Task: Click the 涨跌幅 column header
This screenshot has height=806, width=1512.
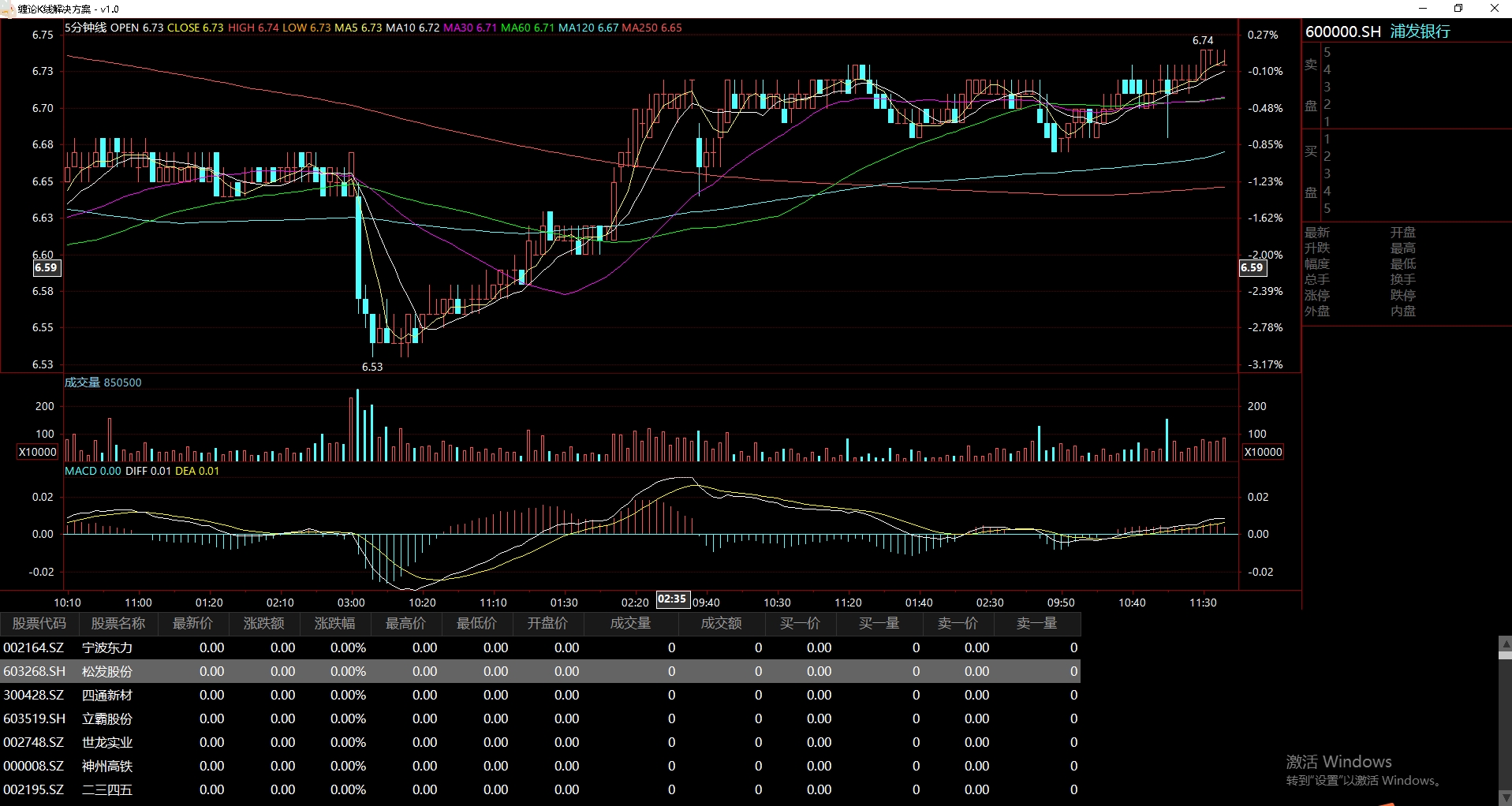Action: [335, 624]
